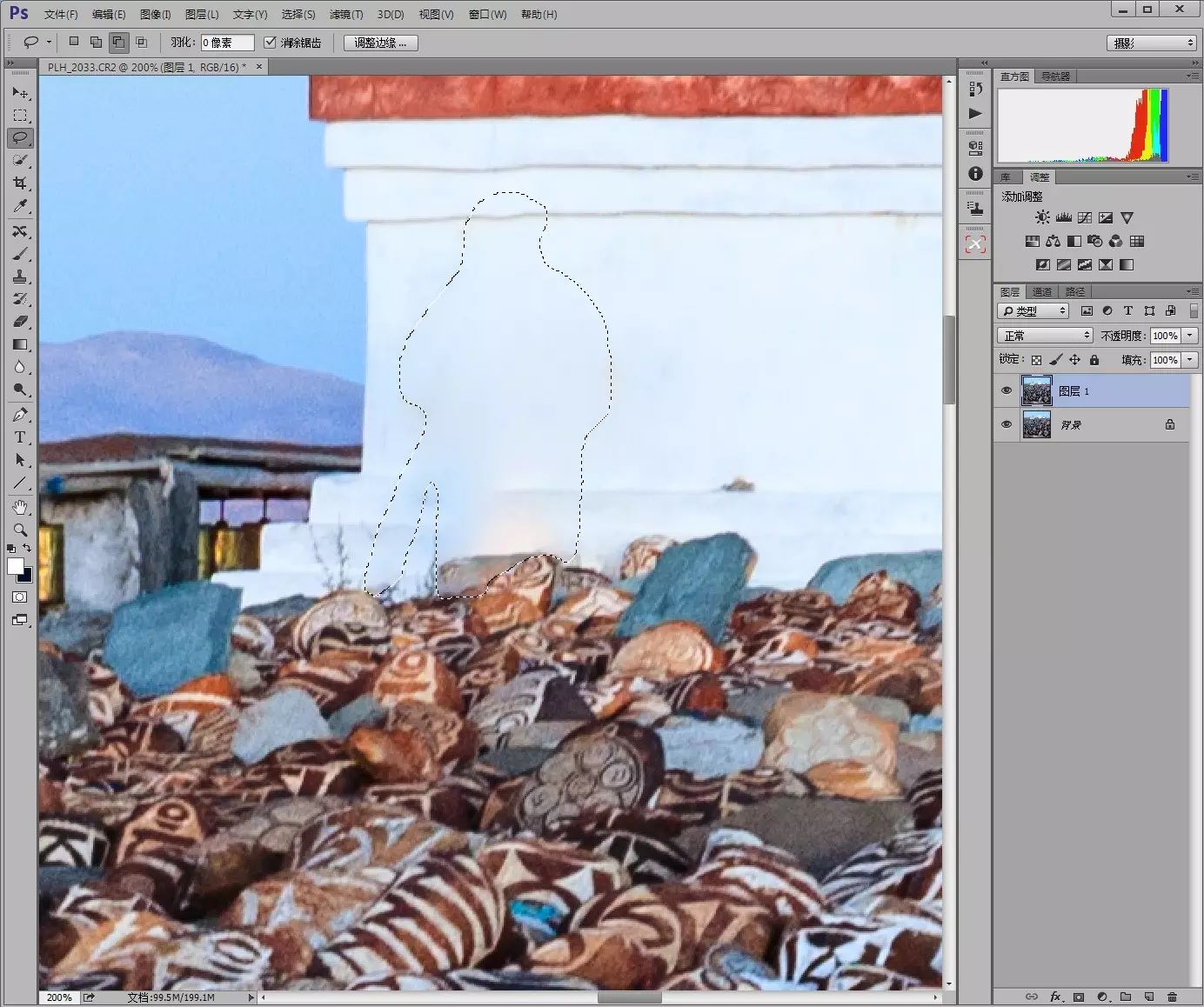Hide layer 图层 1 visibility eye

point(1007,391)
